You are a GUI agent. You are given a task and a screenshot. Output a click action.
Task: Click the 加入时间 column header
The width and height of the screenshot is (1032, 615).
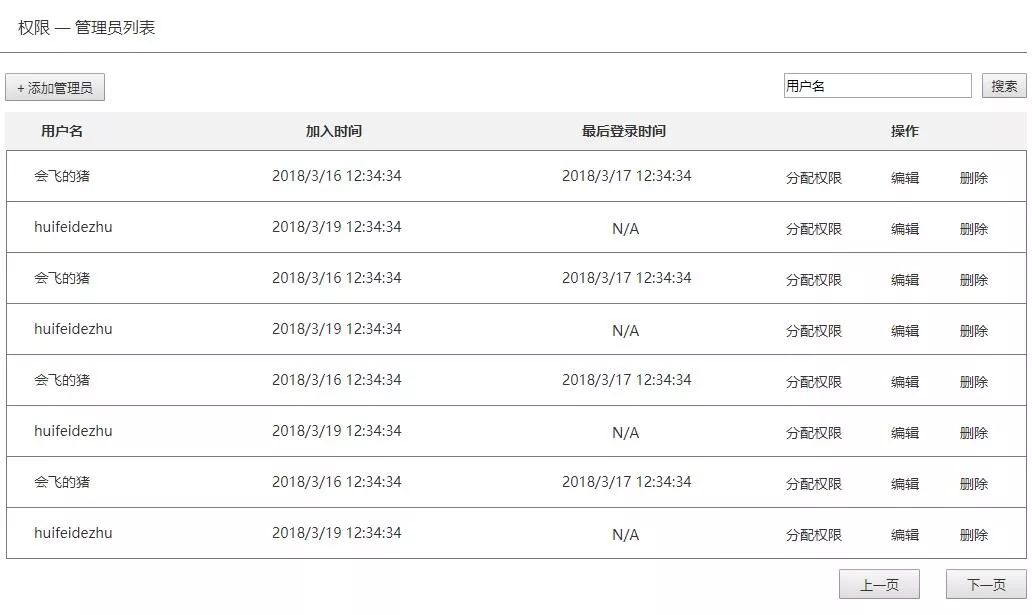coord(334,131)
